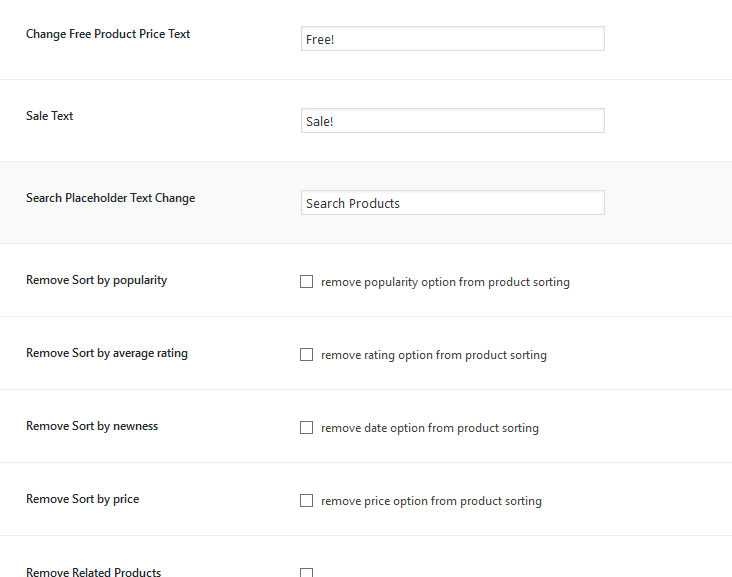Click the Search Placeholder Text input field
The height and width of the screenshot is (577, 732).
coord(452,203)
